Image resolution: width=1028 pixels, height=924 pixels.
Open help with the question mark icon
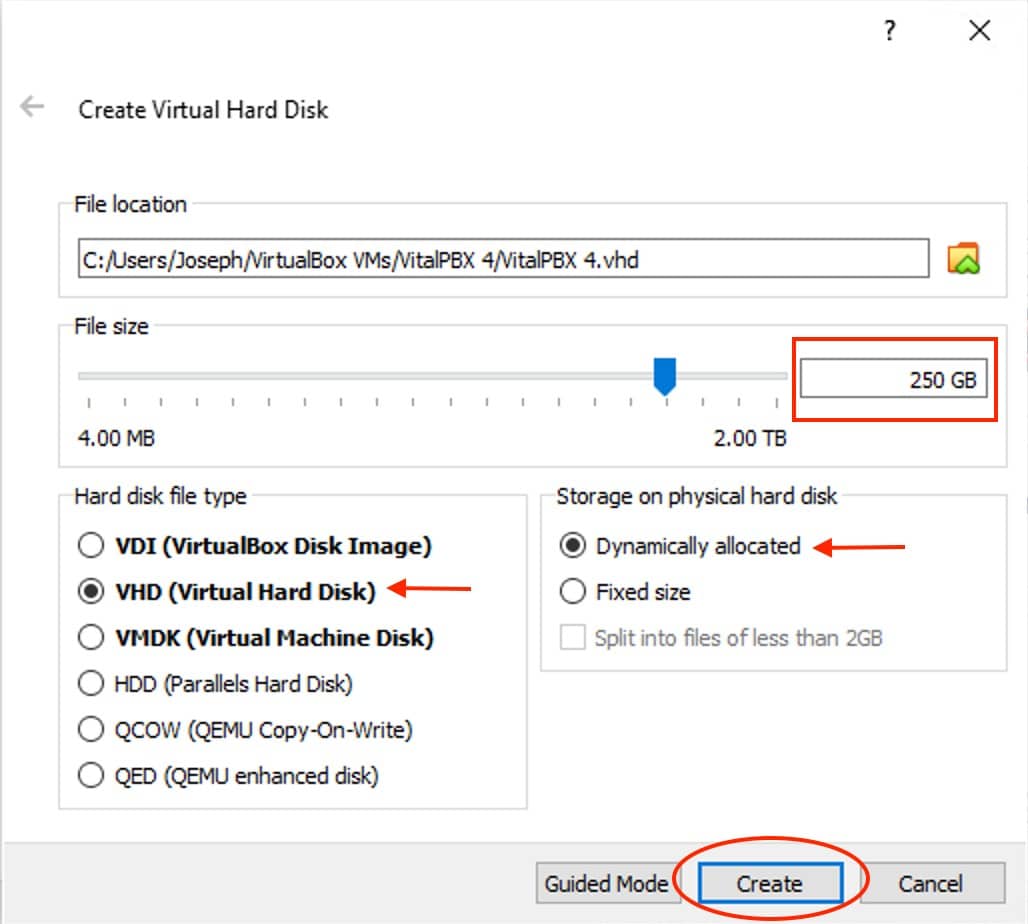pyautogui.click(x=890, y=30)
